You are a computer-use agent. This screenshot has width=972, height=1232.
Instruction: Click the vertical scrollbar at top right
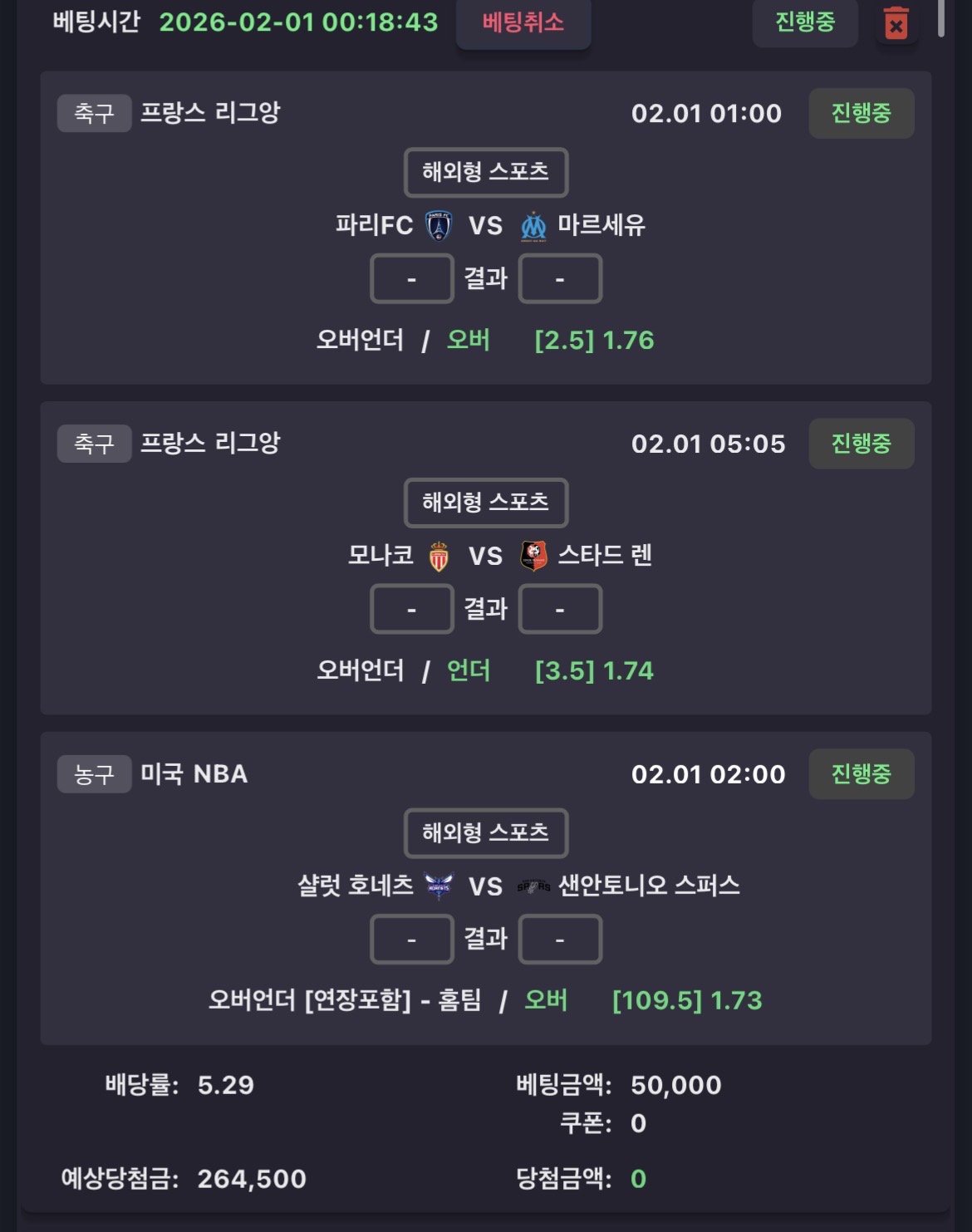(x=940, y=17)
